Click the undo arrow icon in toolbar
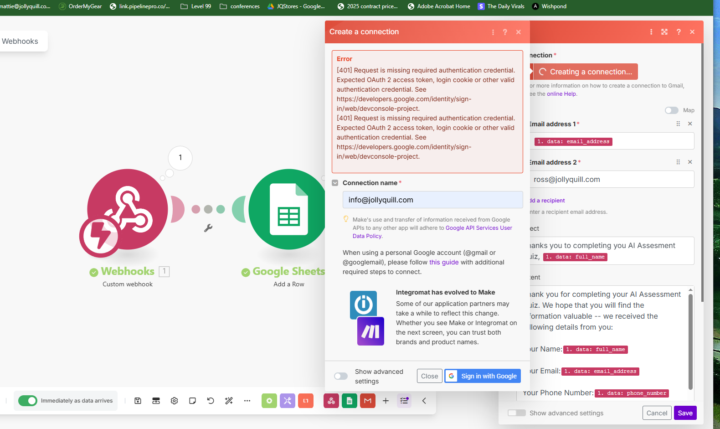Viewport: 720px width, 429px height. (210, 401)
